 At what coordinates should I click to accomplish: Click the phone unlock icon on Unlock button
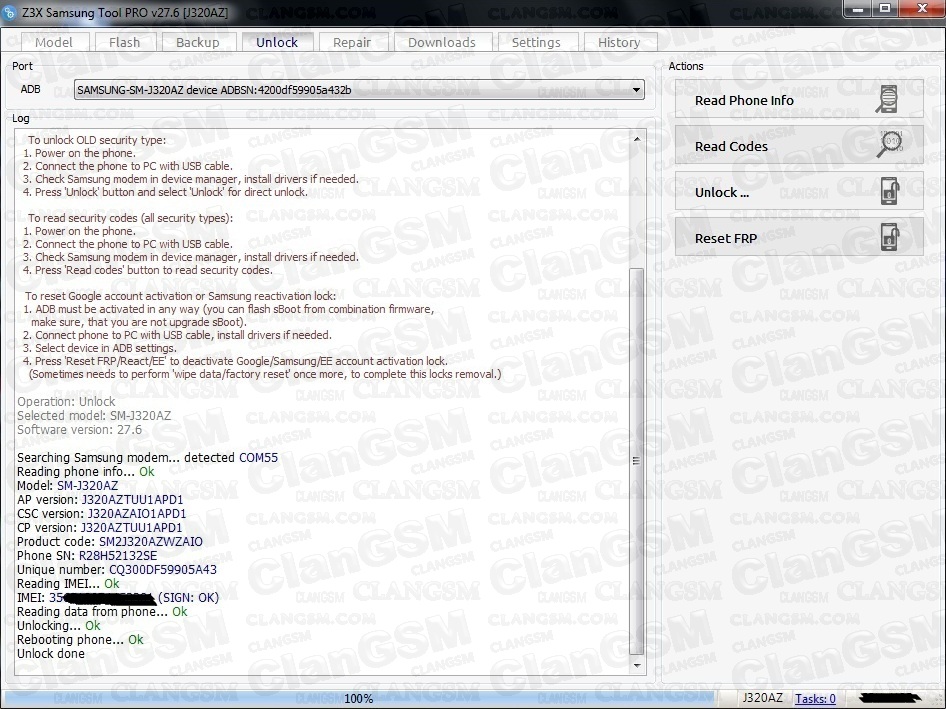(x=890, y=191)
